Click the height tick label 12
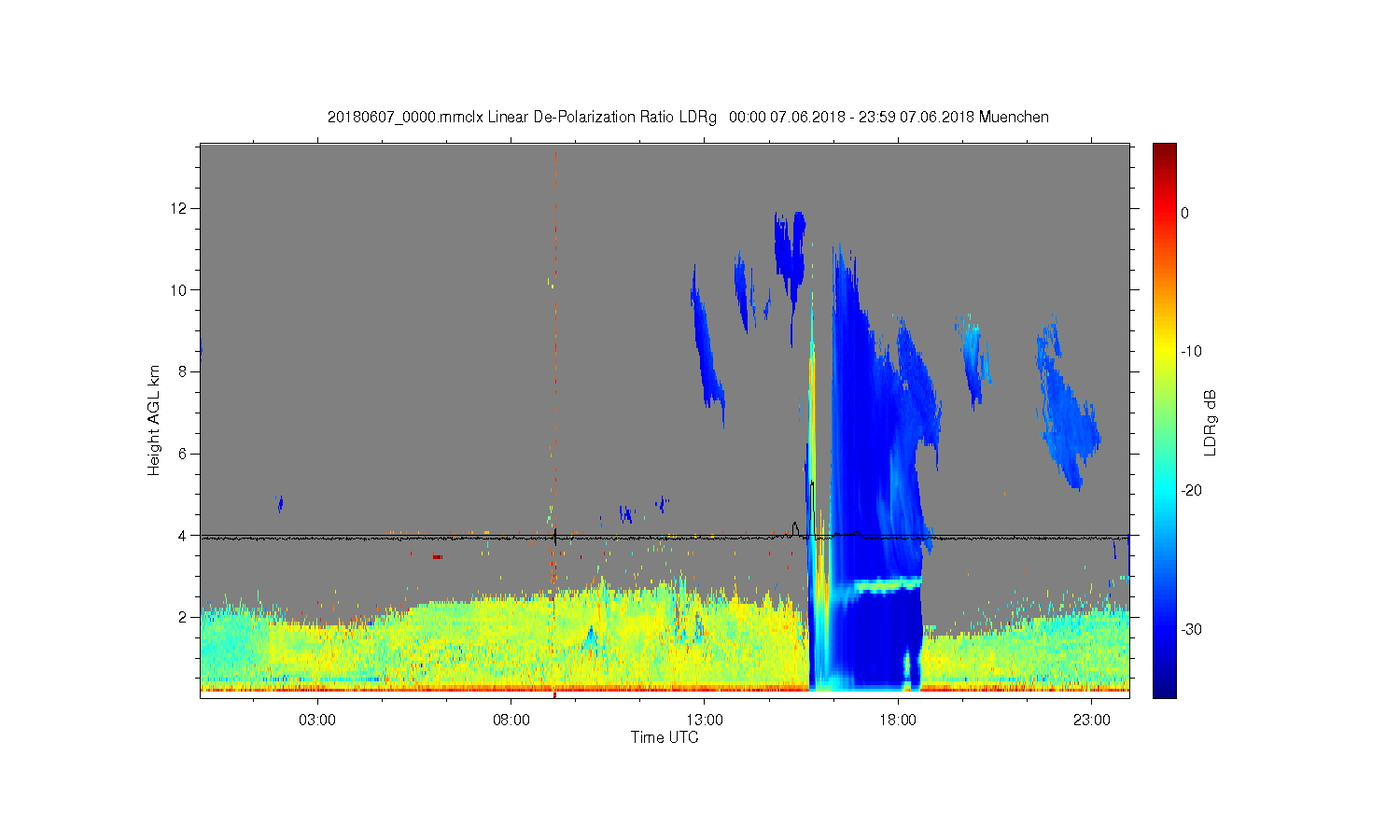The image size is (1400, 840). [x=180, y=208]
